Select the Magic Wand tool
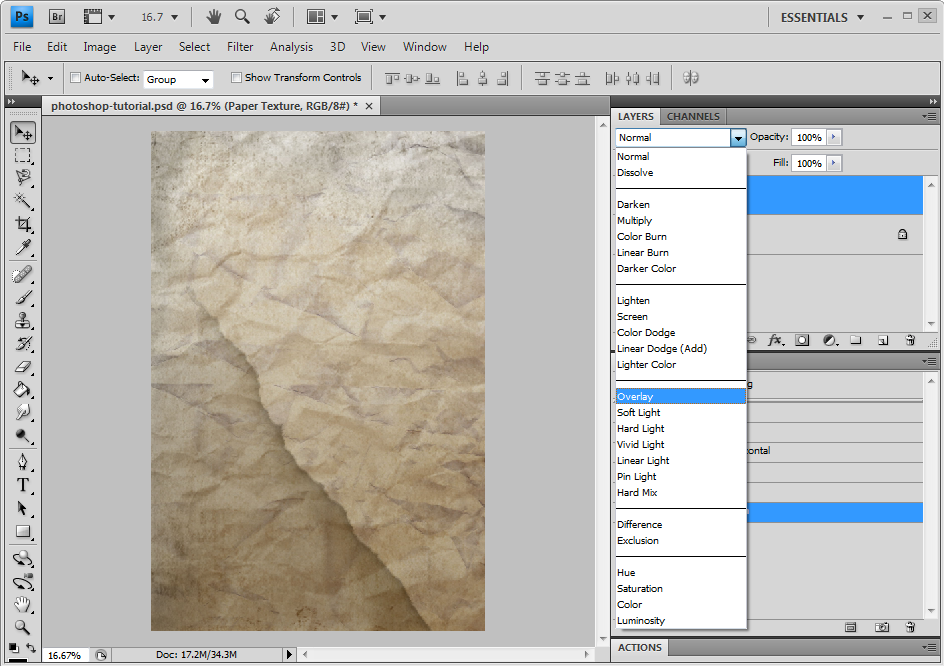 coord(23,201)
